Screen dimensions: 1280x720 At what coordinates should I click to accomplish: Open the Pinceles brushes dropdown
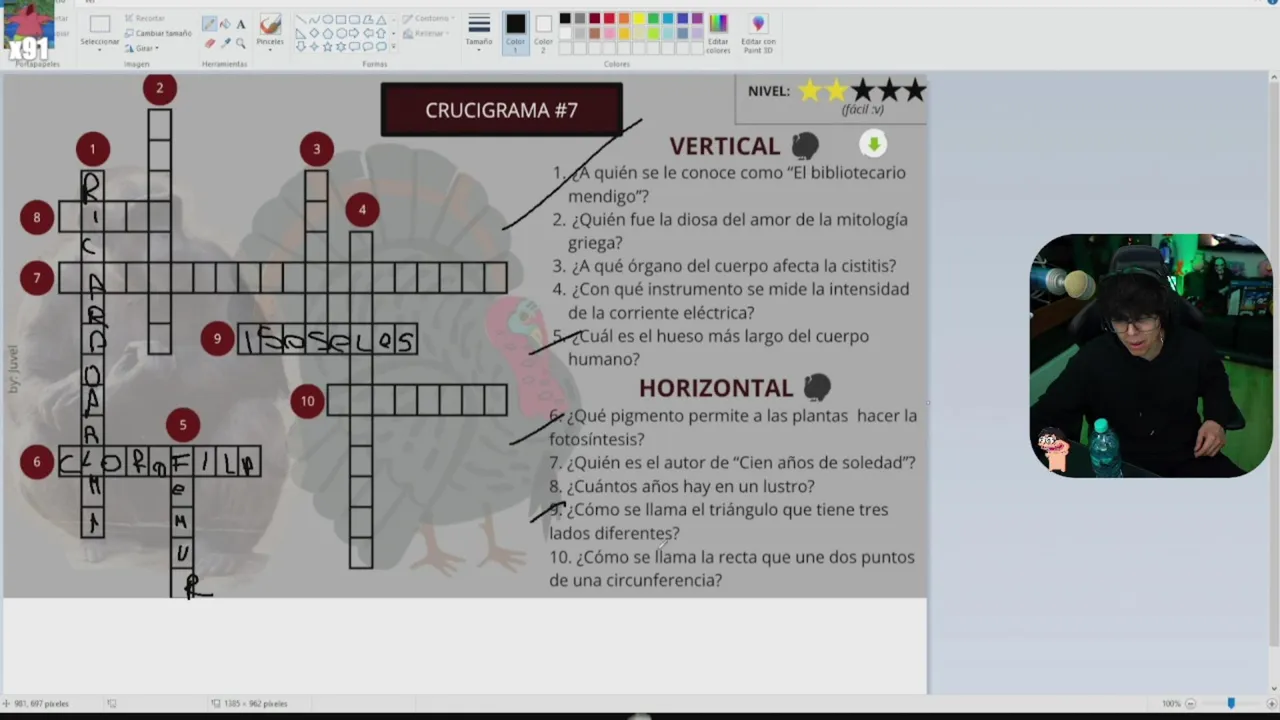coord(270,33)
